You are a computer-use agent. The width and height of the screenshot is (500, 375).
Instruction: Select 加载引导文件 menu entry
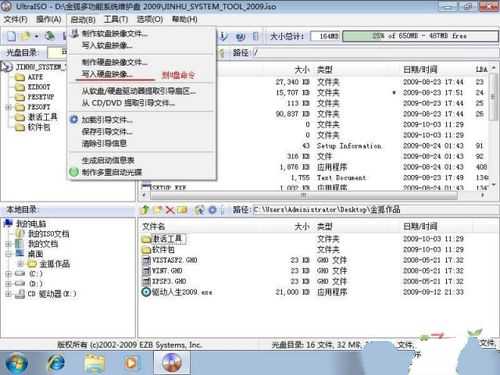click(x=107, y=120)
